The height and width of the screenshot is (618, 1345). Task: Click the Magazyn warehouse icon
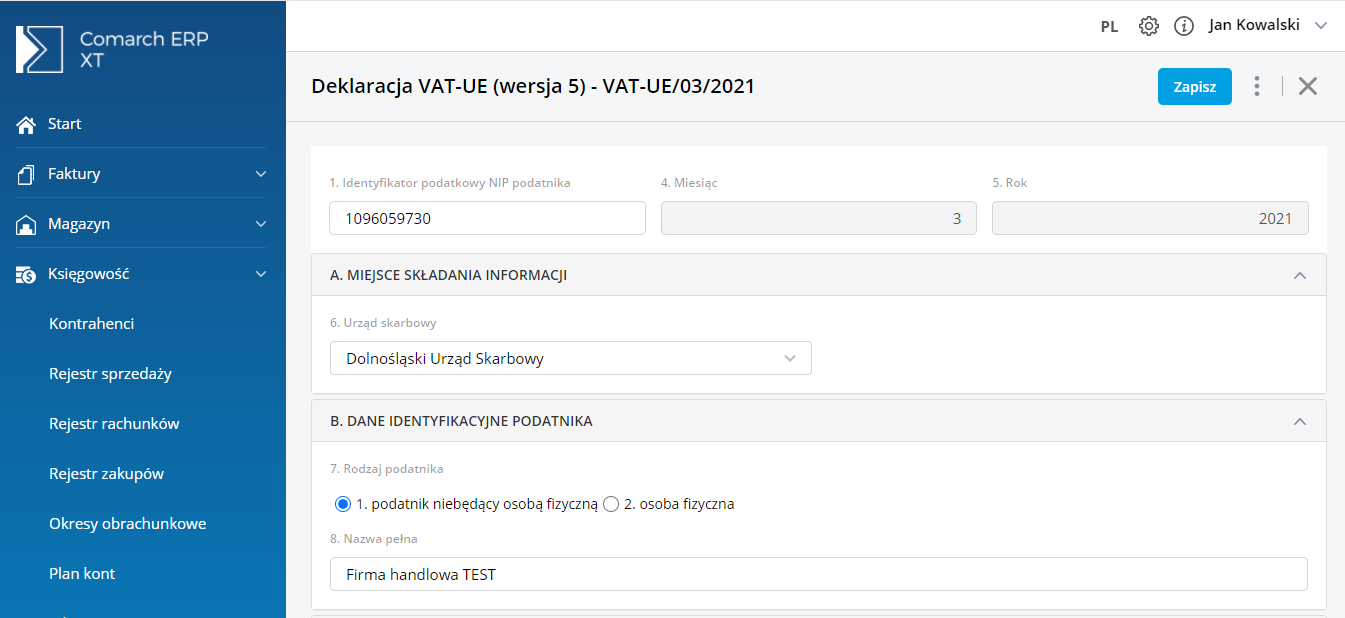(x=27, y=225)
